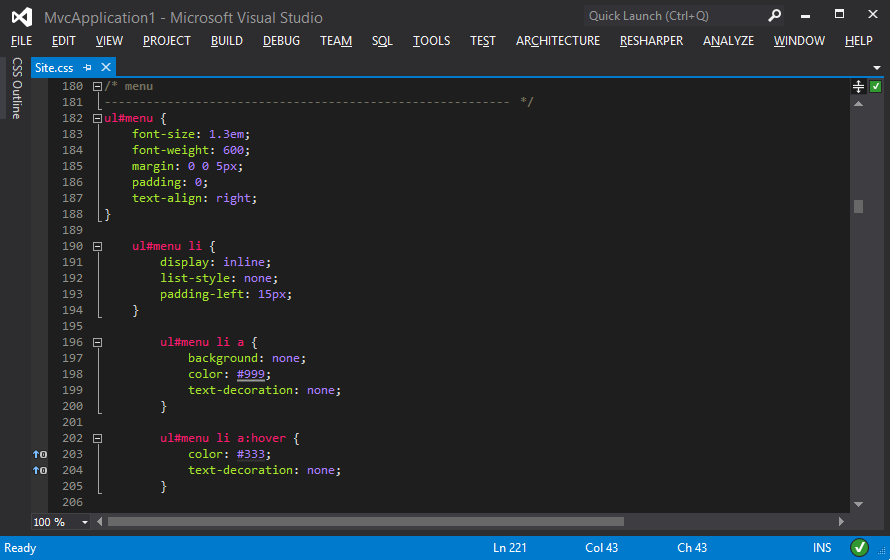Open the RESHARPER menu
890x560 pixels.
click(651, 41)
